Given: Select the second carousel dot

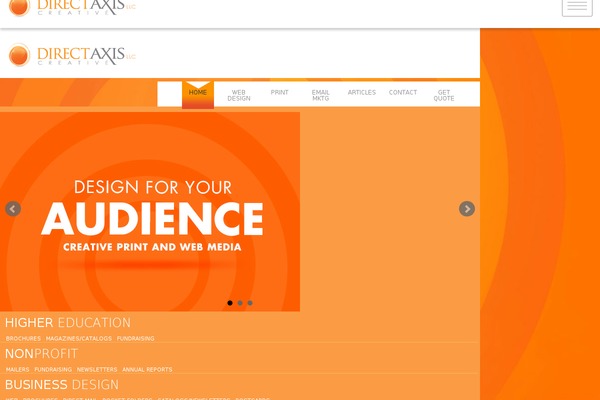Looking at the screenshot, I should [240, 303].
